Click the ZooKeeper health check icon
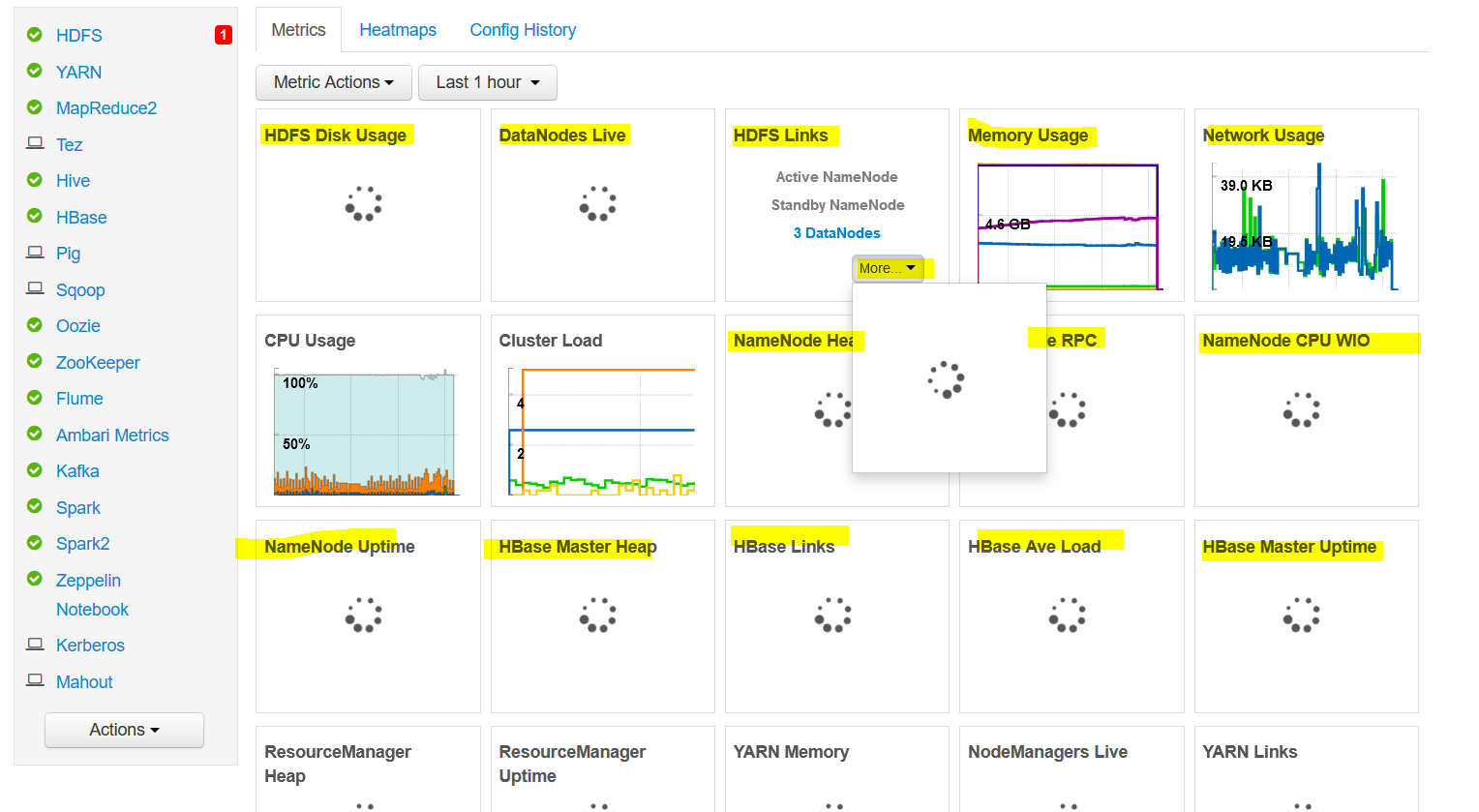This screenshot has width=1479, height=812. [x=35, y=362]
